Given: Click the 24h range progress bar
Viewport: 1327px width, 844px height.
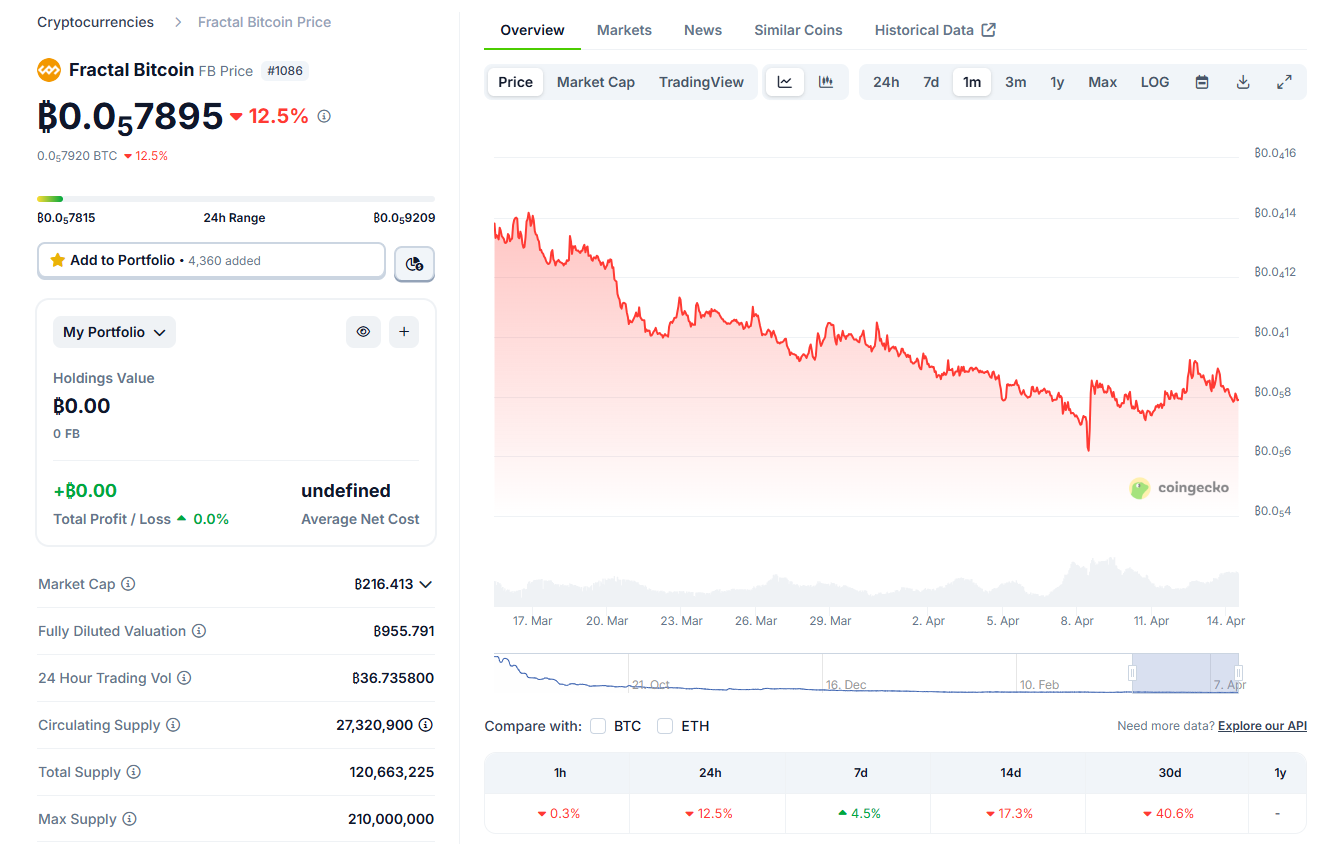Looking at the screenshot, I should (236, 199).
